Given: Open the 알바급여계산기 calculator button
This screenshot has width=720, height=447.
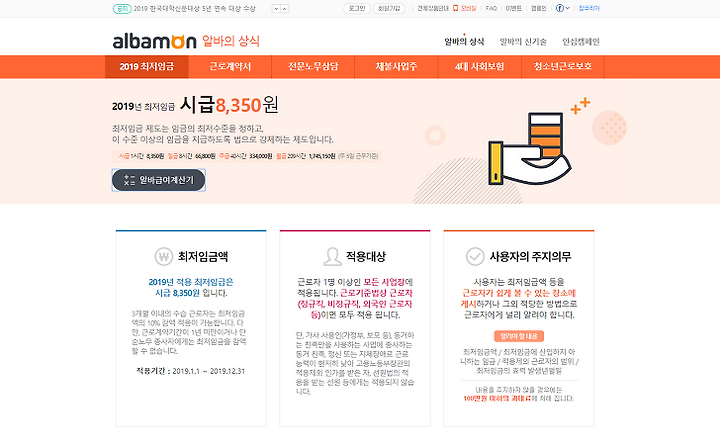Looking at the screenshot, I should pyautogui.click(x=158, y=180).
